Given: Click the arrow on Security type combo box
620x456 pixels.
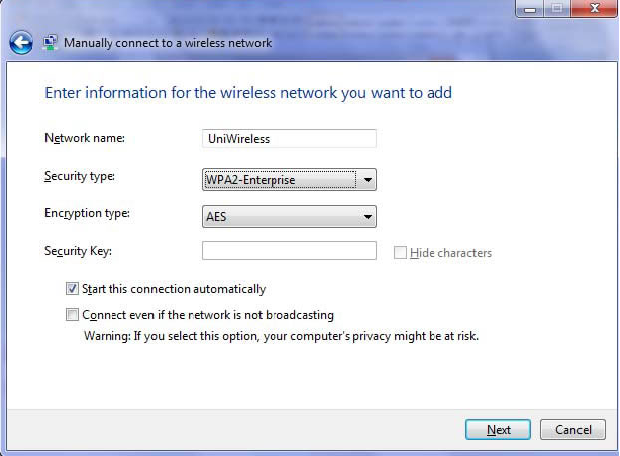Looking at the screenshot, I should [367, 180].
